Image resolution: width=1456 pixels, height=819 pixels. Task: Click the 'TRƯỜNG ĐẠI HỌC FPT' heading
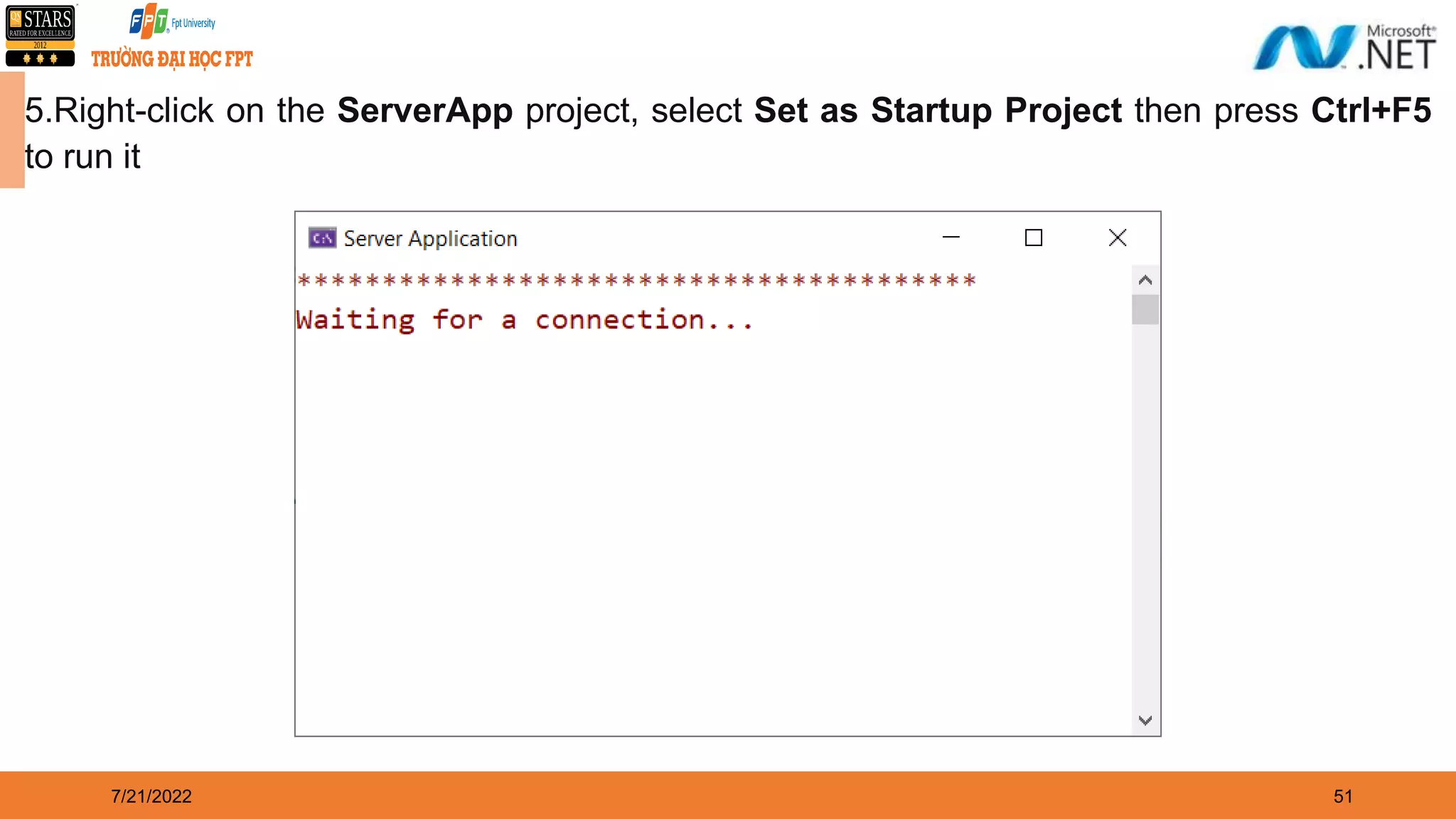[x=172, y=59]
